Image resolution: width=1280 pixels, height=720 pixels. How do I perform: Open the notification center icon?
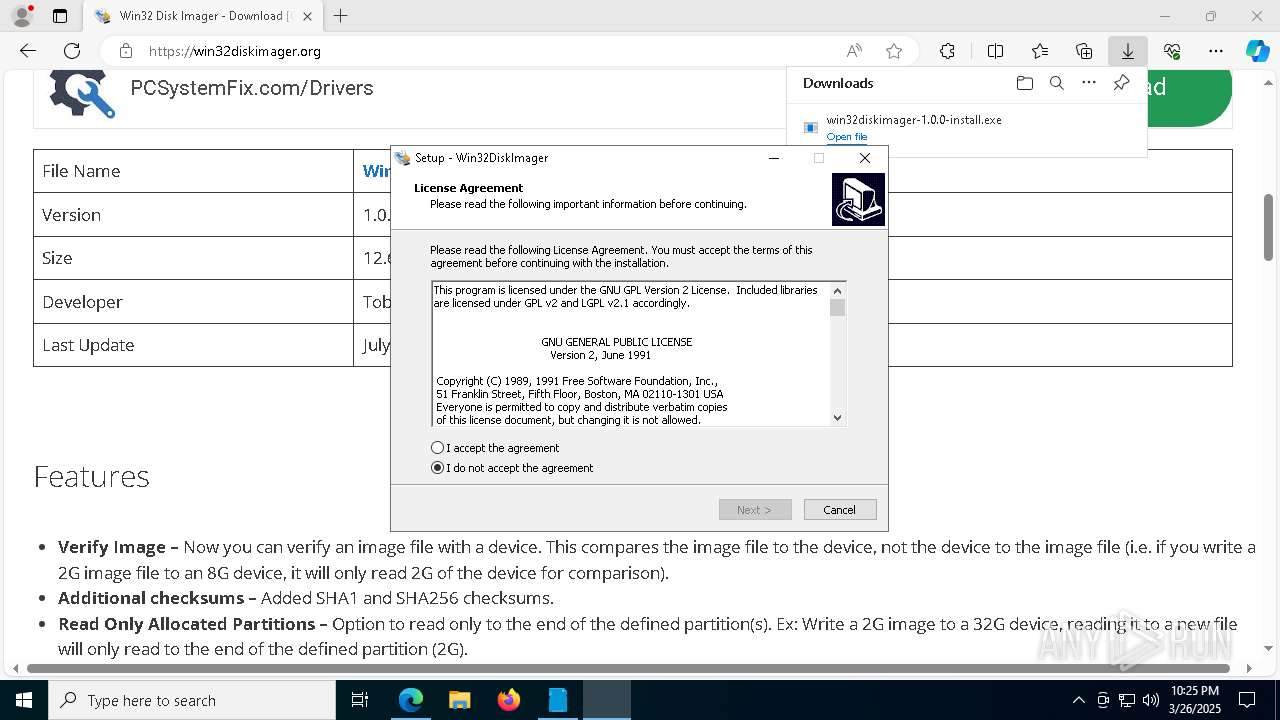(1247, 700)
